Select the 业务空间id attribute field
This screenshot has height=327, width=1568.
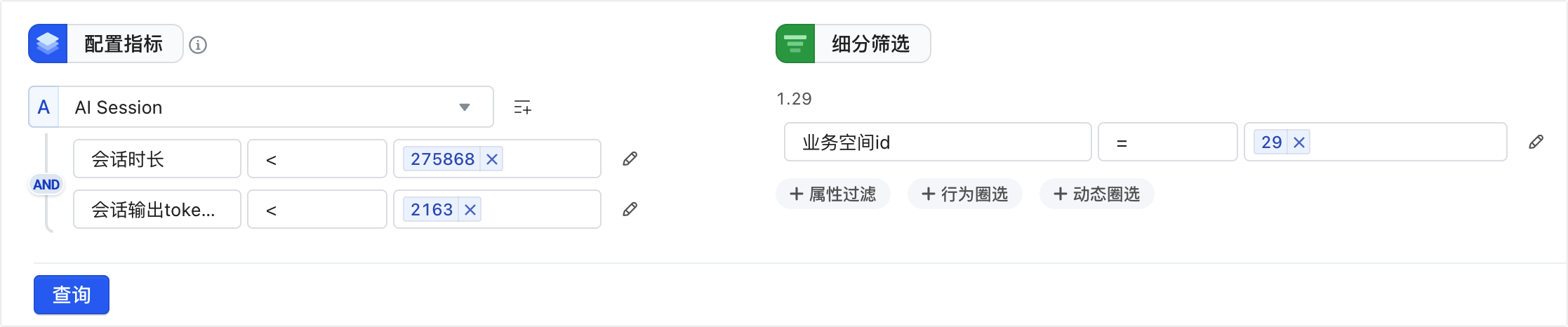click(x=938, y=142)
